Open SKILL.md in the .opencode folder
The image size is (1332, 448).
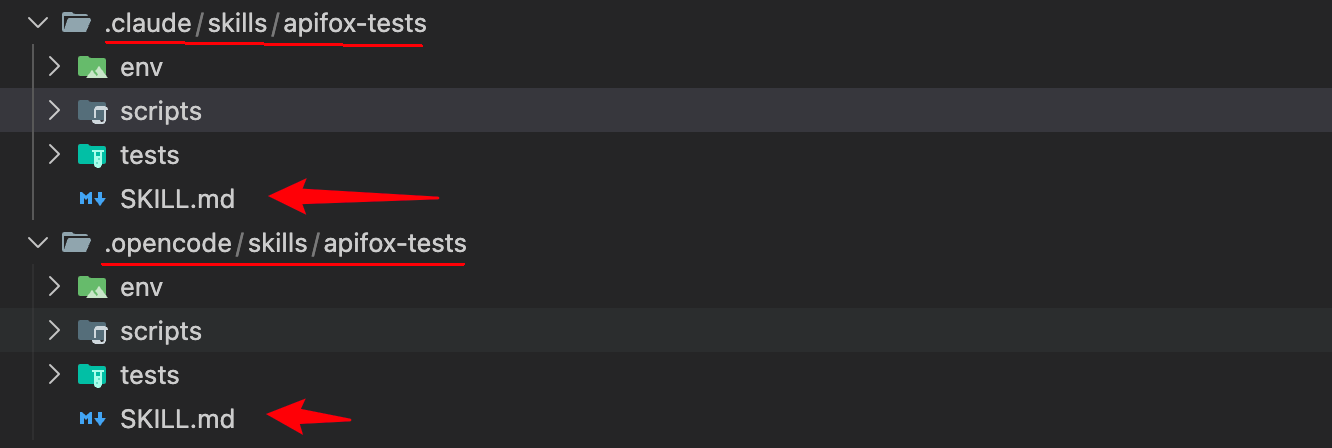point(177,419)
